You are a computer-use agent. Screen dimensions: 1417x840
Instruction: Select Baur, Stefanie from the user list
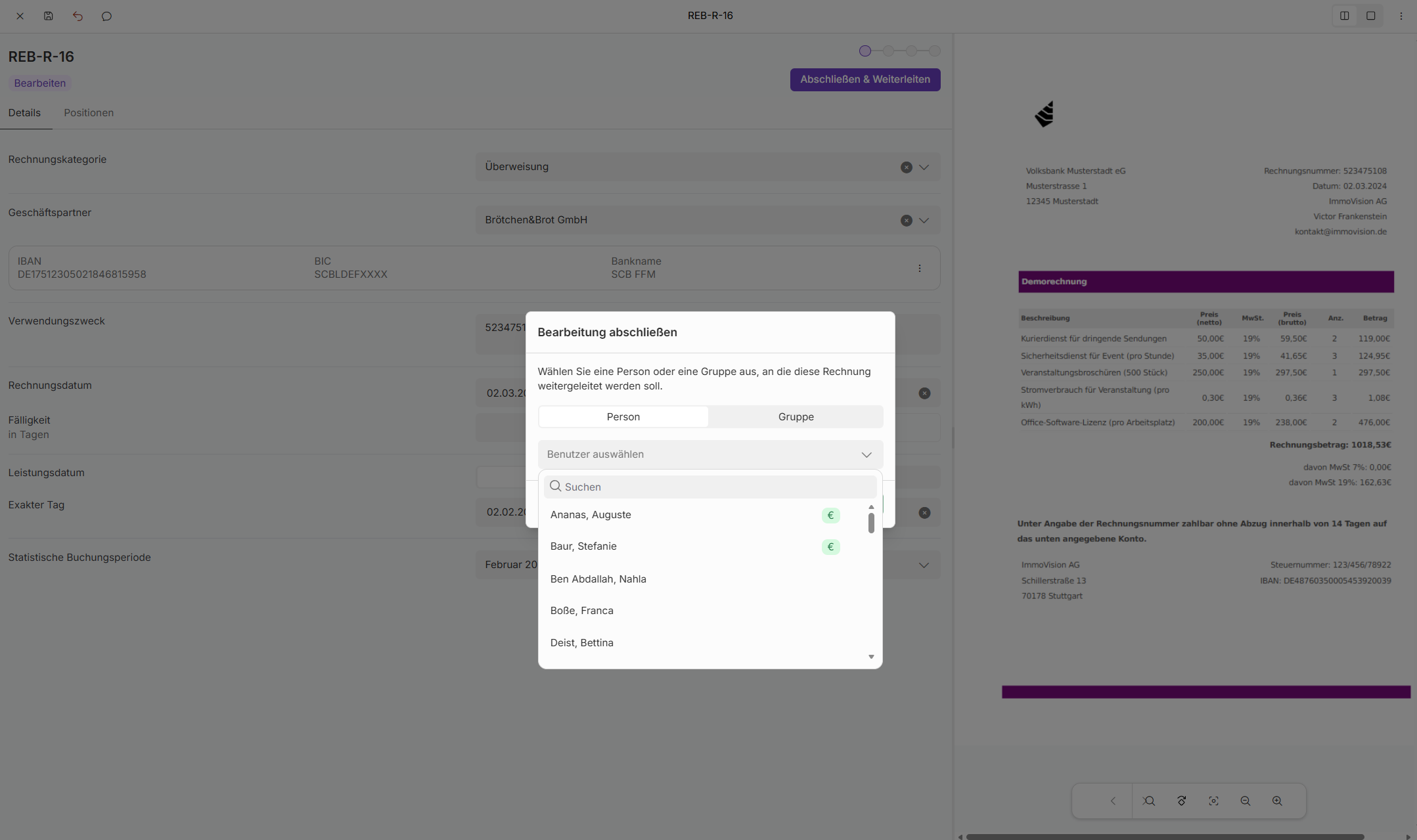[583, 546]
